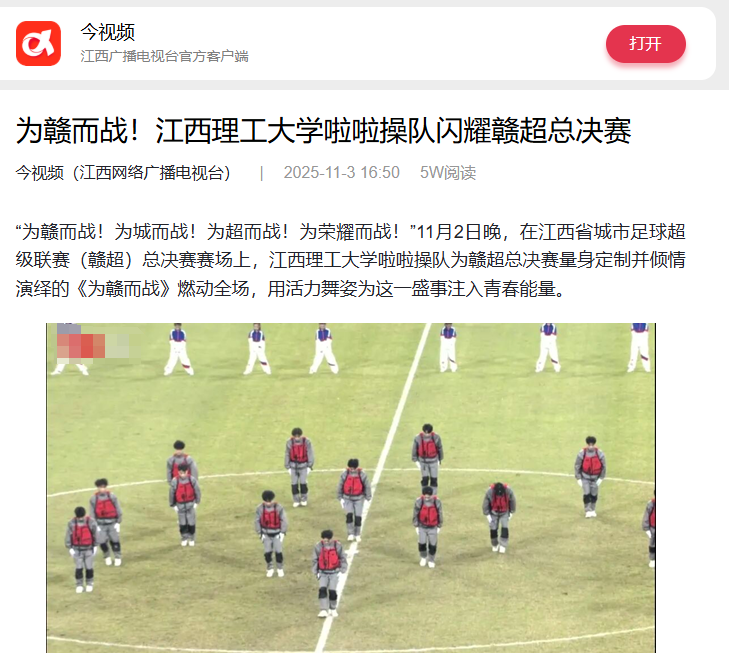
Task: Click the red 今视频 app logo
Action: (x=38, y=43)
